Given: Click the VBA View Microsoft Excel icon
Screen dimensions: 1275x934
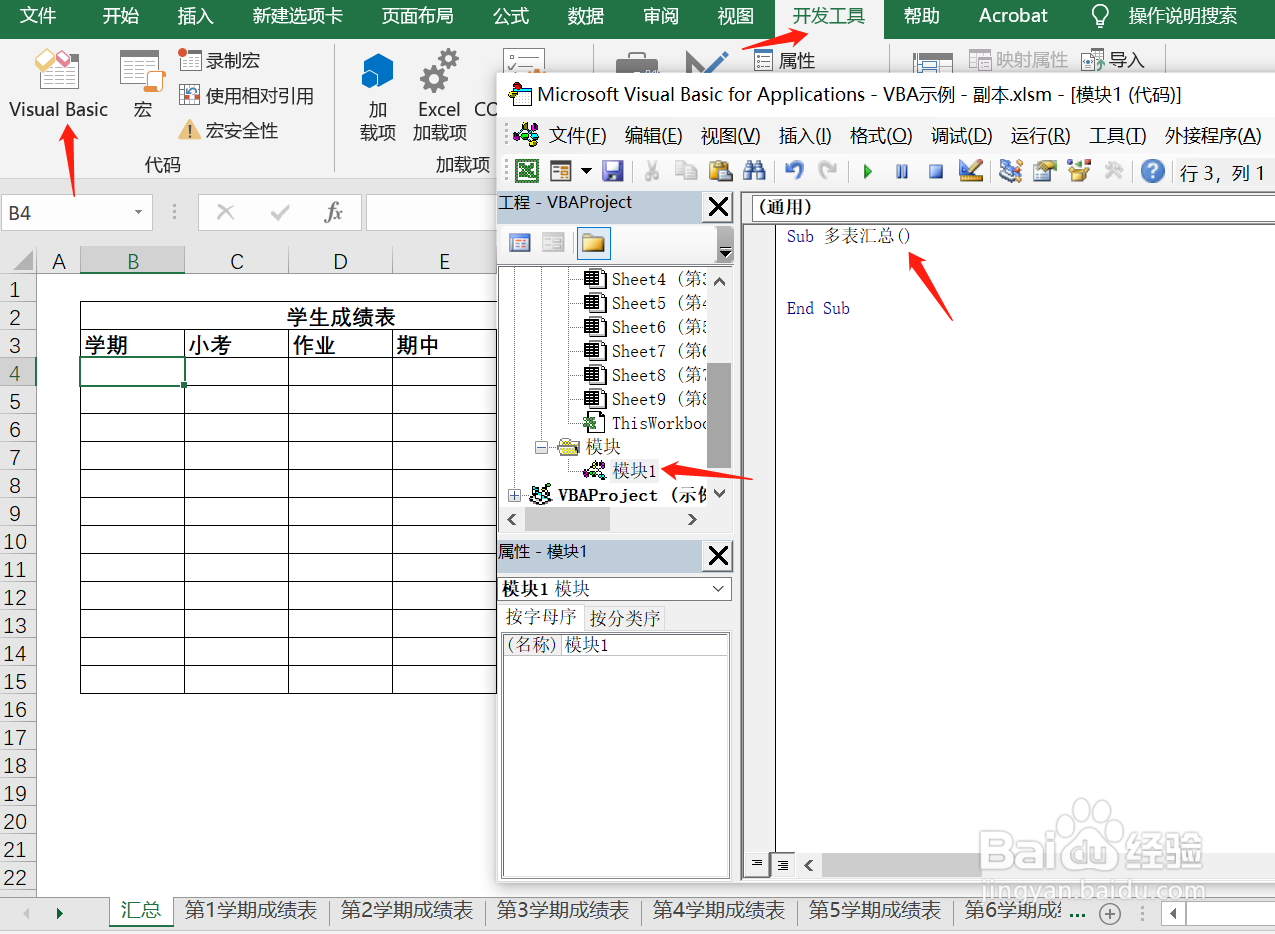Looking at the screenshot, I should 526,171.
